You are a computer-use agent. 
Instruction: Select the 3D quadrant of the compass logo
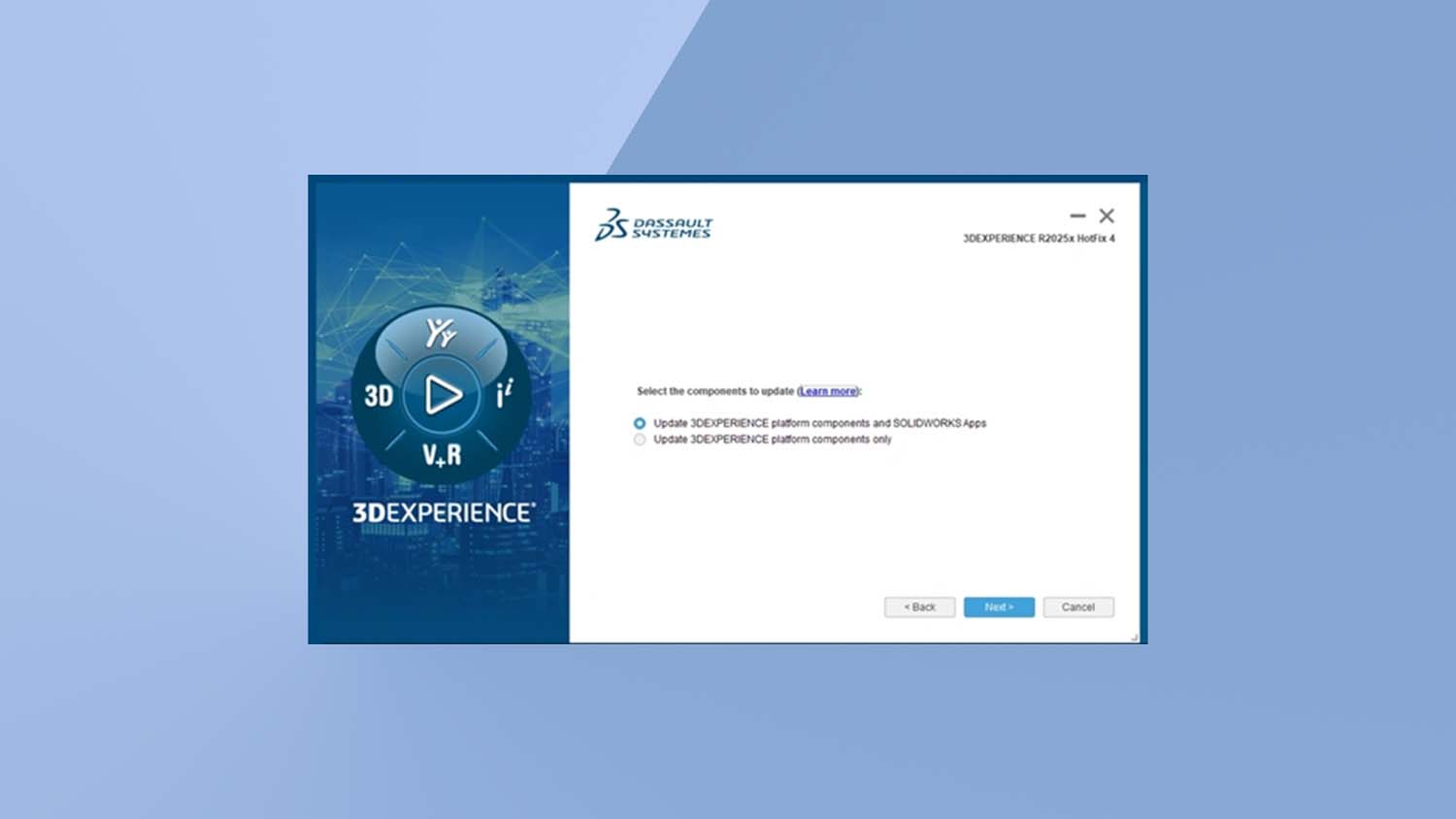coord(379,396)
